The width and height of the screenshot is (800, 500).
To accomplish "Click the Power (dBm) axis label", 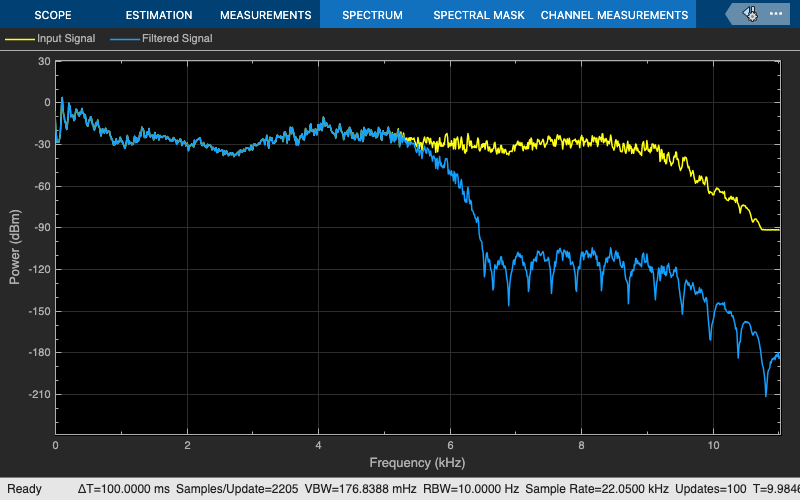I will pyautogui.click(x=15, y=247).
